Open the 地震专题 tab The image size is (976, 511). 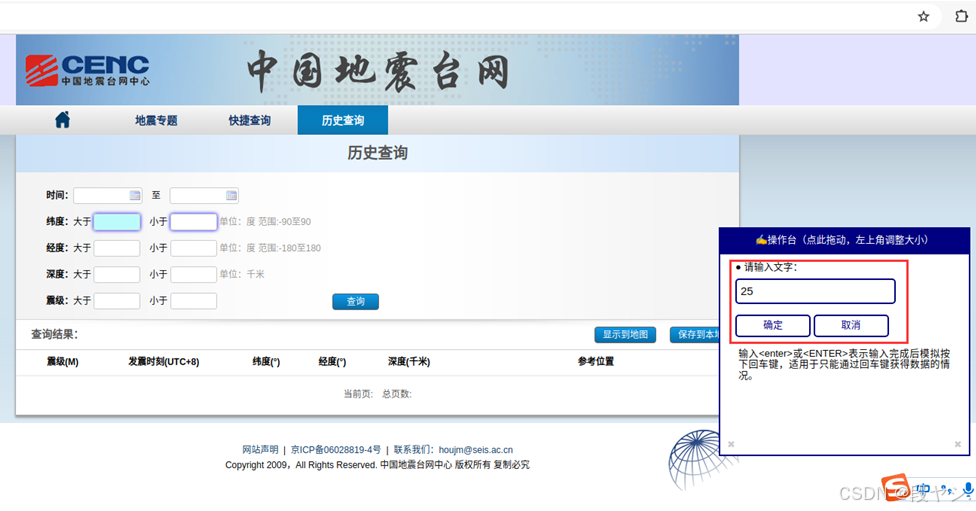156,120
